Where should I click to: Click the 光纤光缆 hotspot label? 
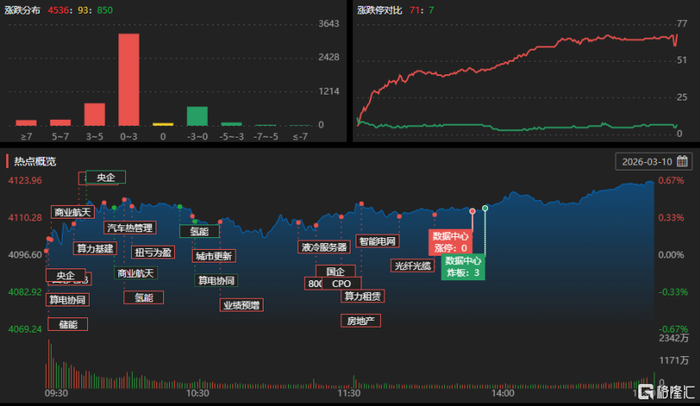pos(413,266)
